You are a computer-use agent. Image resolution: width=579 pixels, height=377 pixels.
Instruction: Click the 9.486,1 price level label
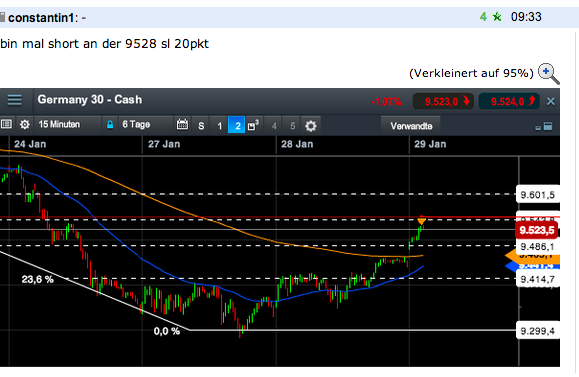(x=538, y=246)
